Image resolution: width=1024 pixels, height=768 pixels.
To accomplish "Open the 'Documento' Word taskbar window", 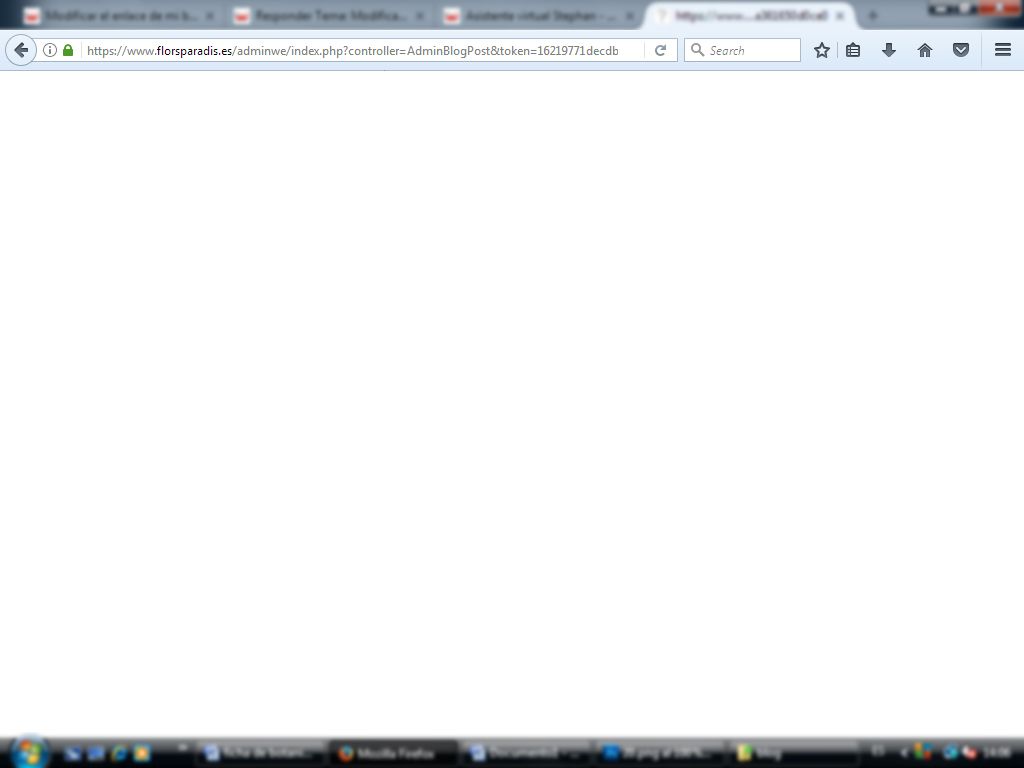I will pyautogui.click(x=526, y=754).
